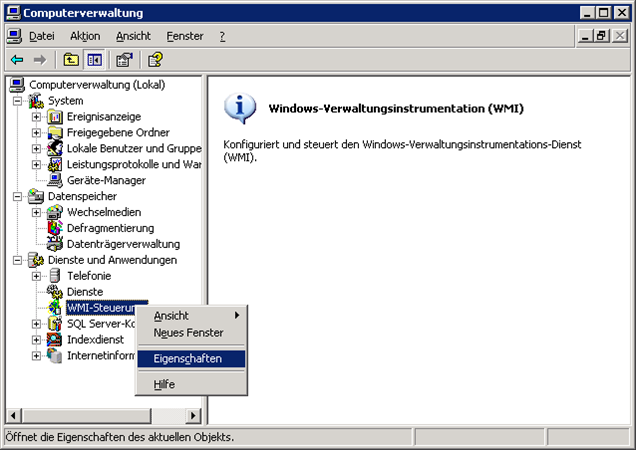Expand the Telefonie node
636x450 pixels.
tap(36, 276)
